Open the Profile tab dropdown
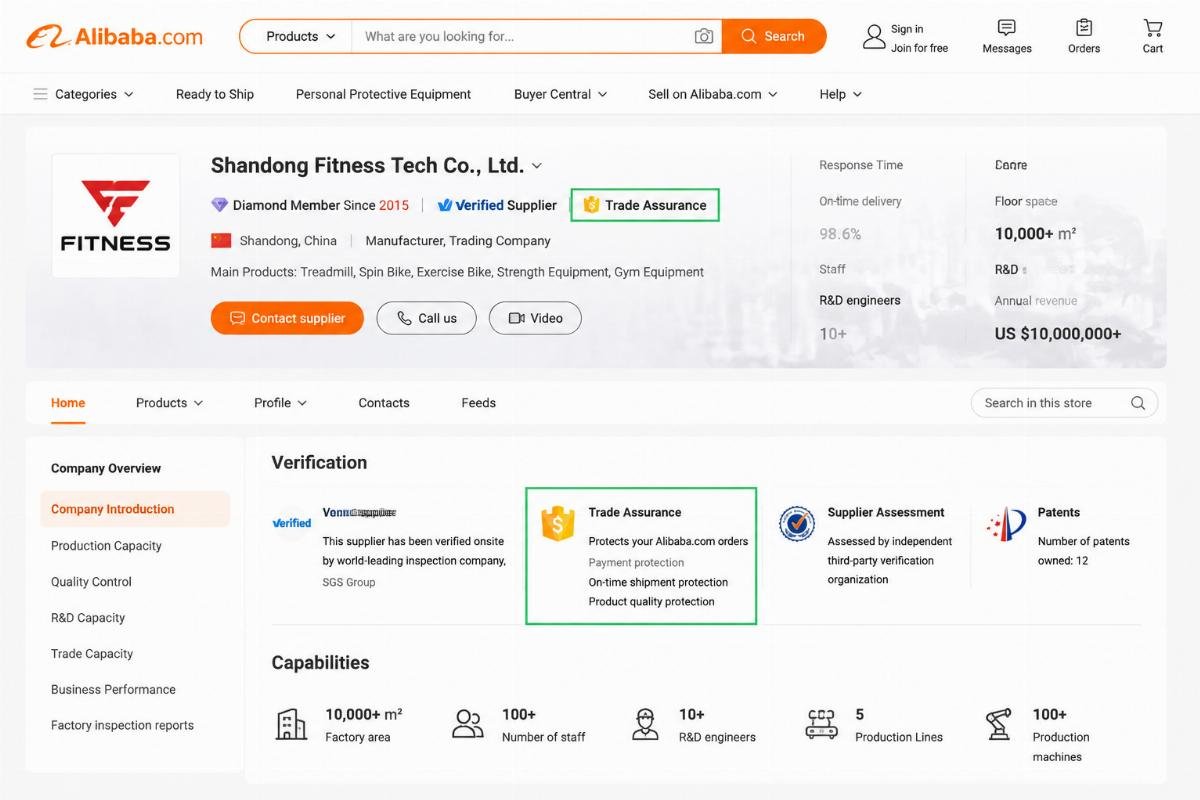 point(280,403)
